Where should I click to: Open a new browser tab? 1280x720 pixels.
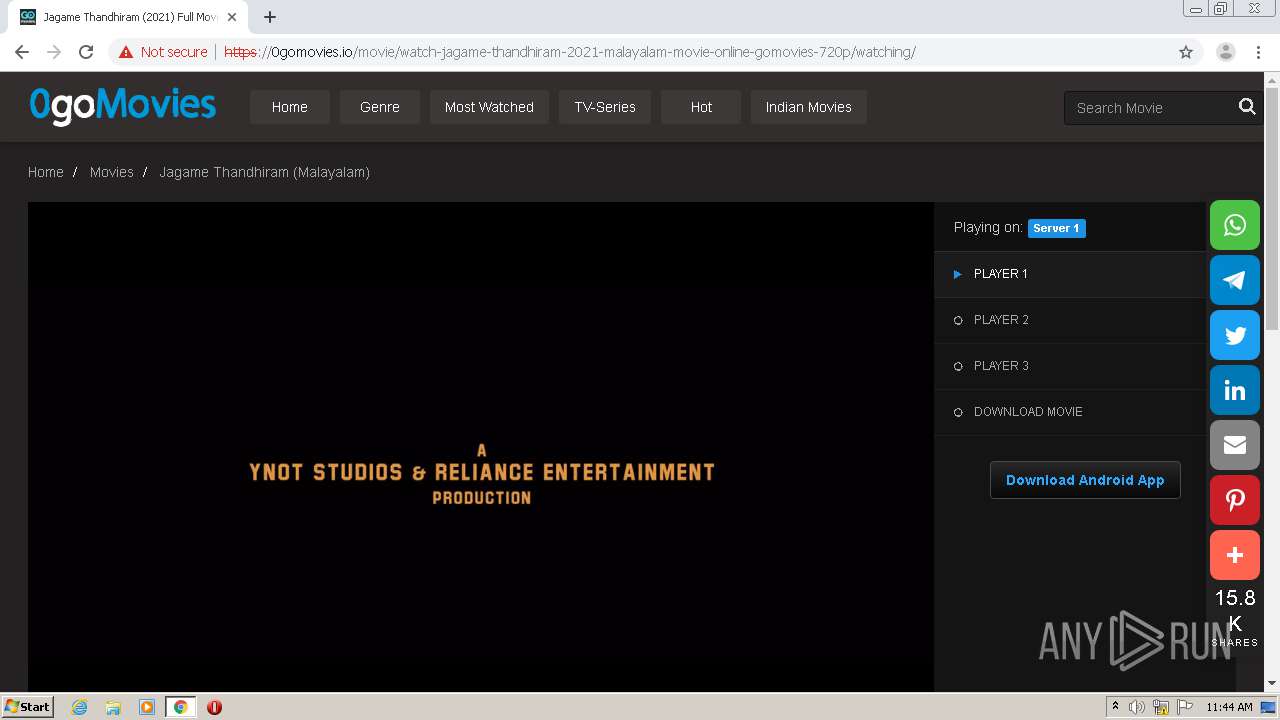coord(270,17)
